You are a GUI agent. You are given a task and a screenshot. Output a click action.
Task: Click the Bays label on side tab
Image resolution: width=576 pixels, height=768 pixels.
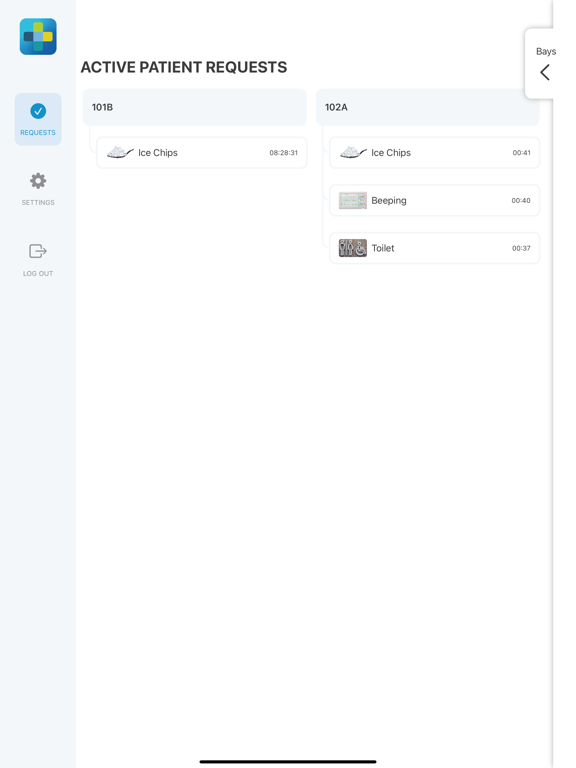546,51
